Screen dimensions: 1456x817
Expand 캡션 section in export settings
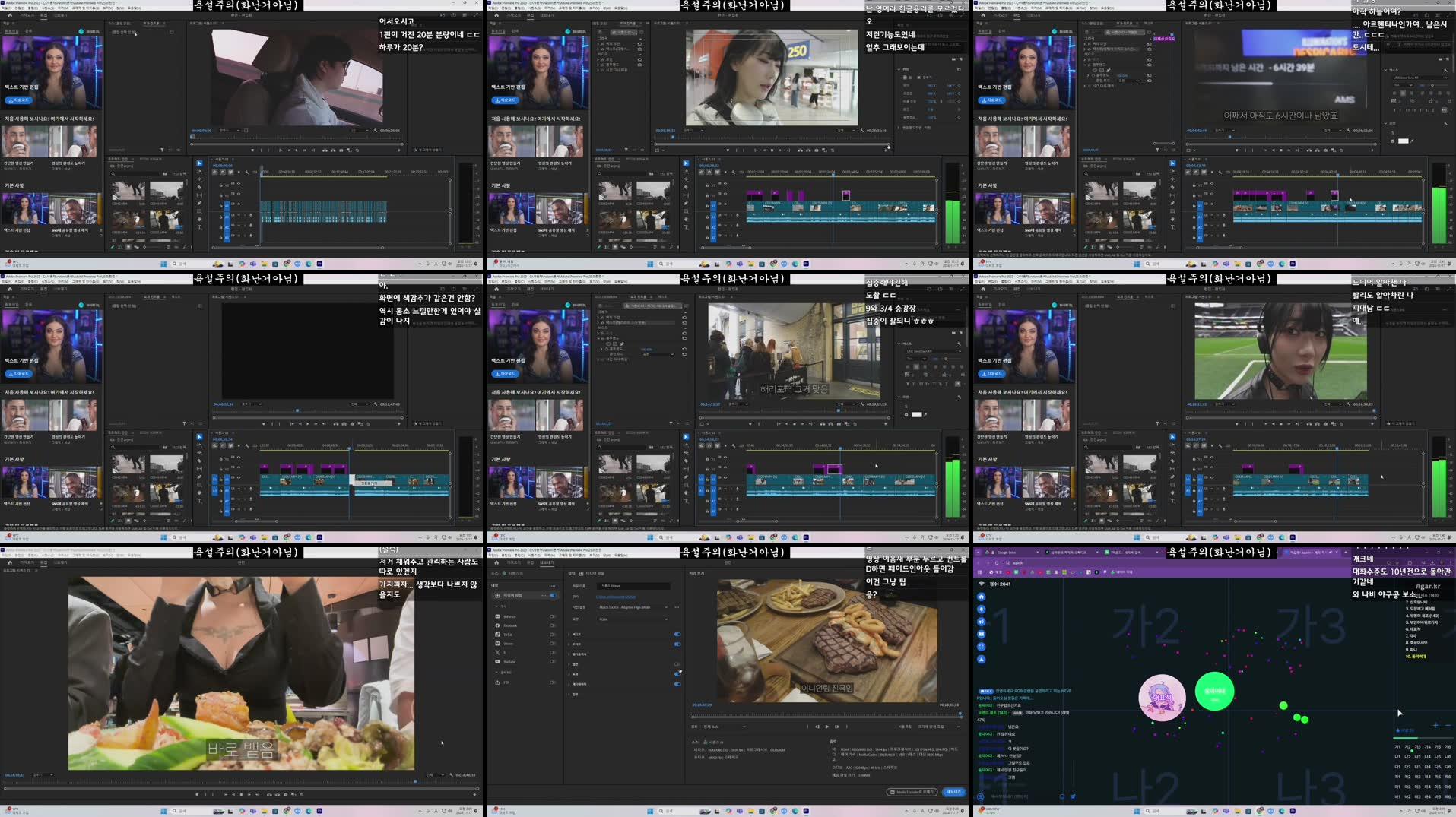point(569,664)
